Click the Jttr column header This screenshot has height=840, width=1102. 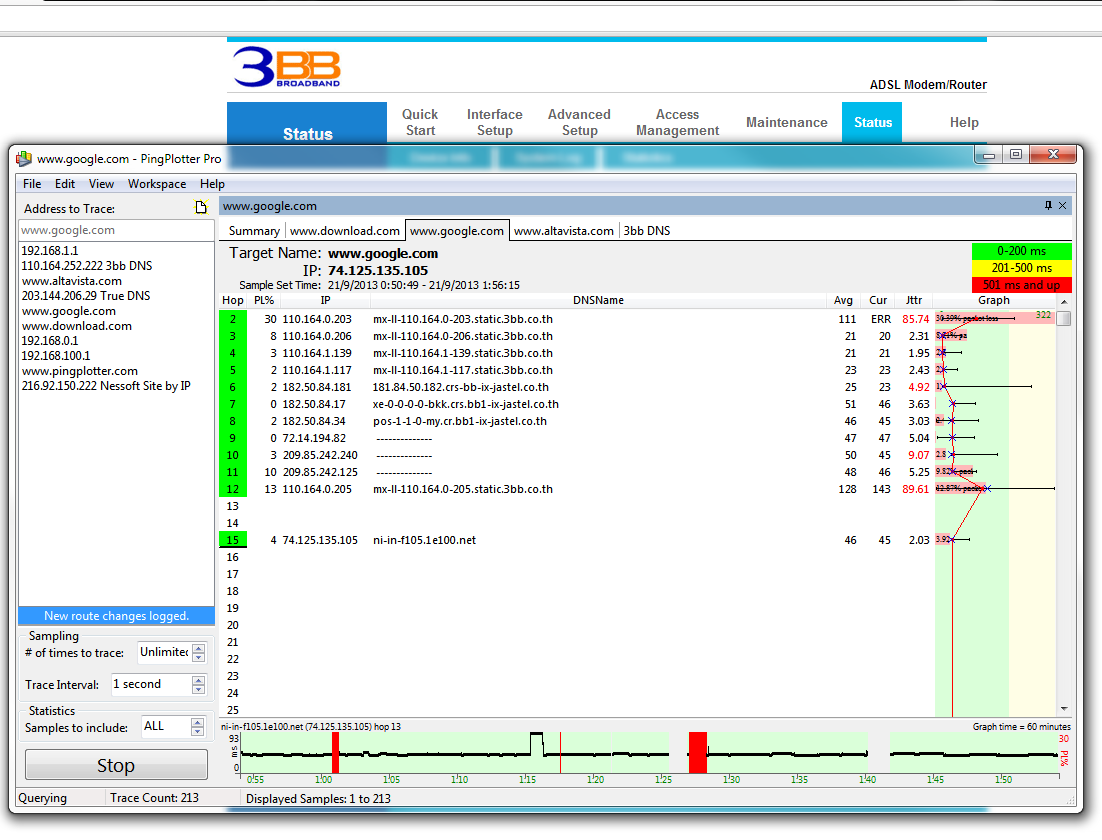914,300
